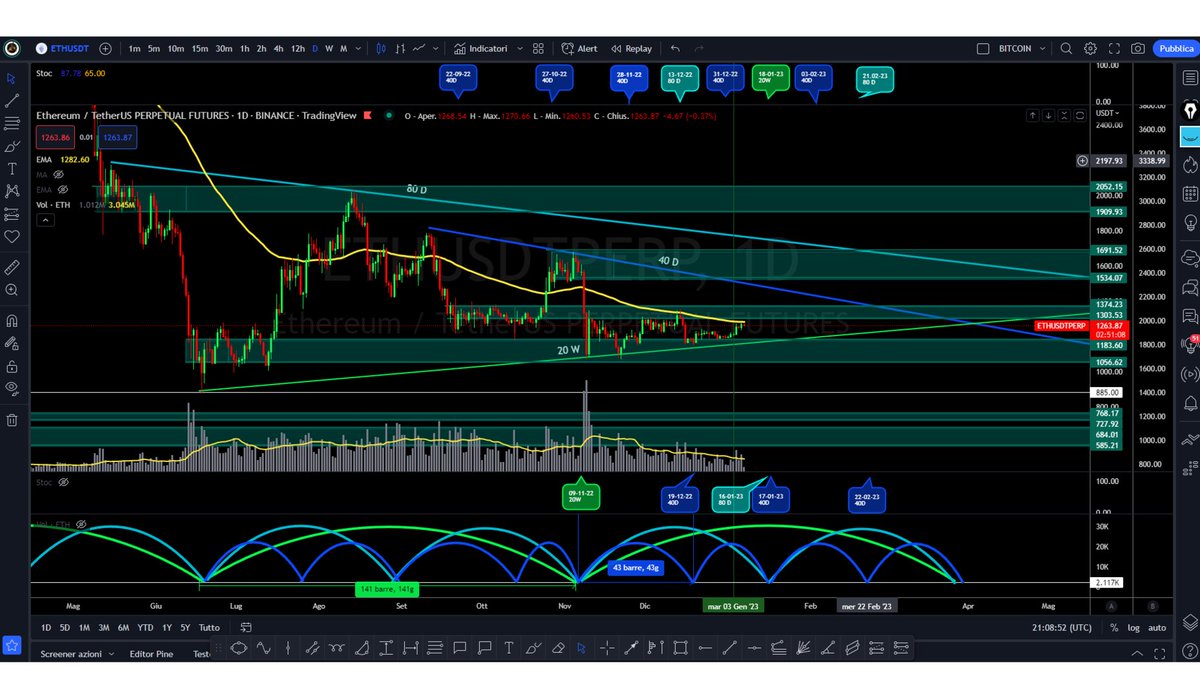
Task: Click the ETHUSDT symbol search
Action: (61, 48)
